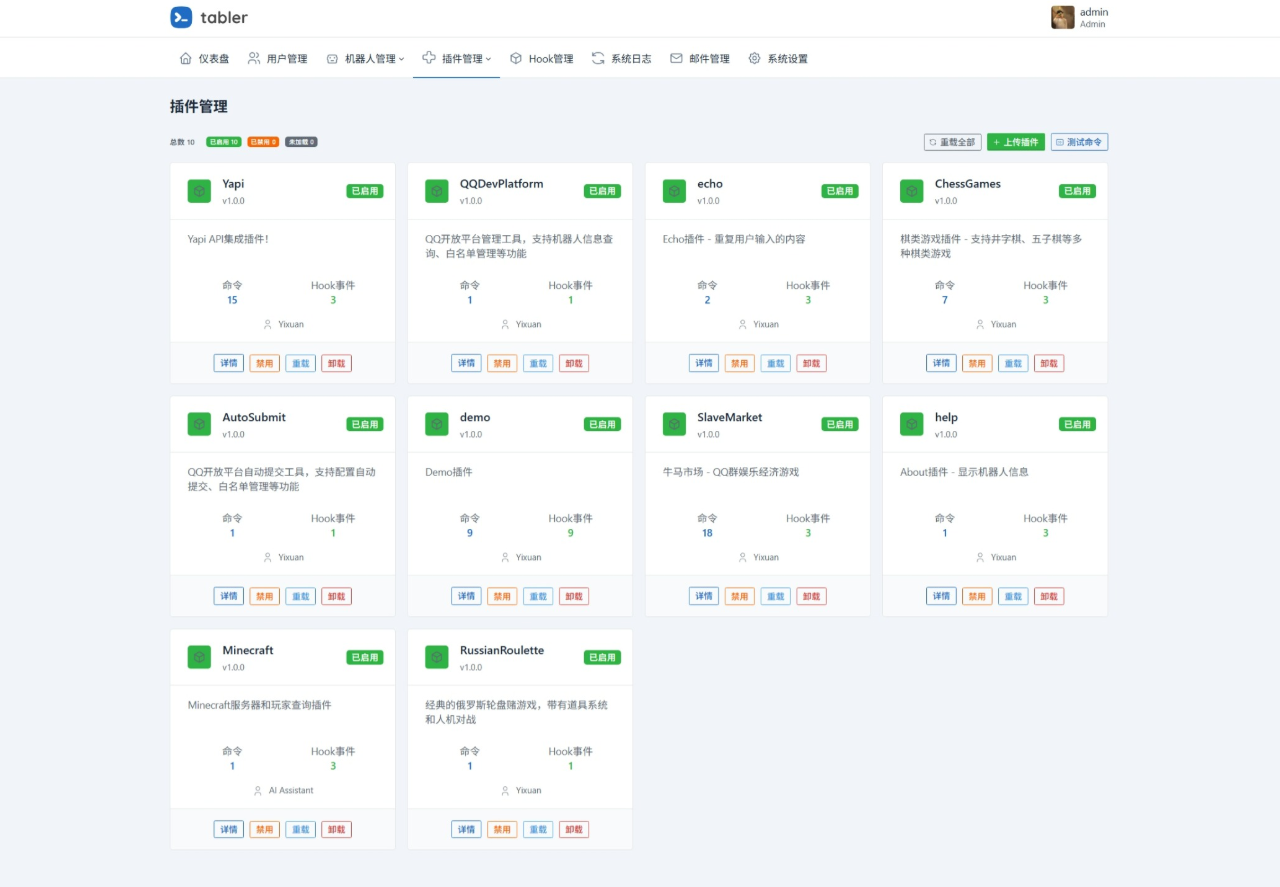Click the SlaveMarket plugin's green icon
Viewport: 1280px width, 887px height.
[674, 424]
